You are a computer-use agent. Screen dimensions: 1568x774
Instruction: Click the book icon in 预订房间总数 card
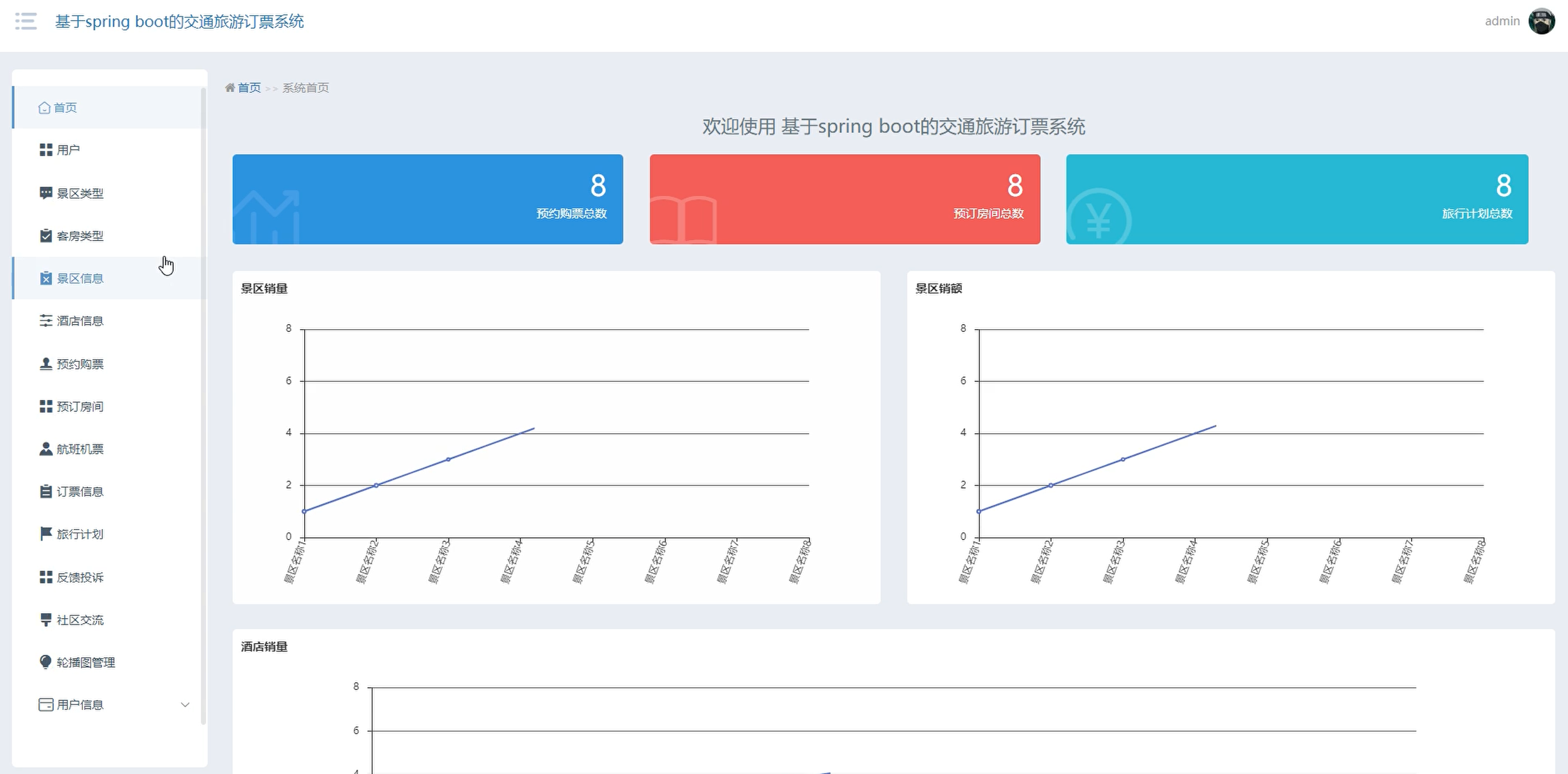pyautogui.click(x=683, y=219)
